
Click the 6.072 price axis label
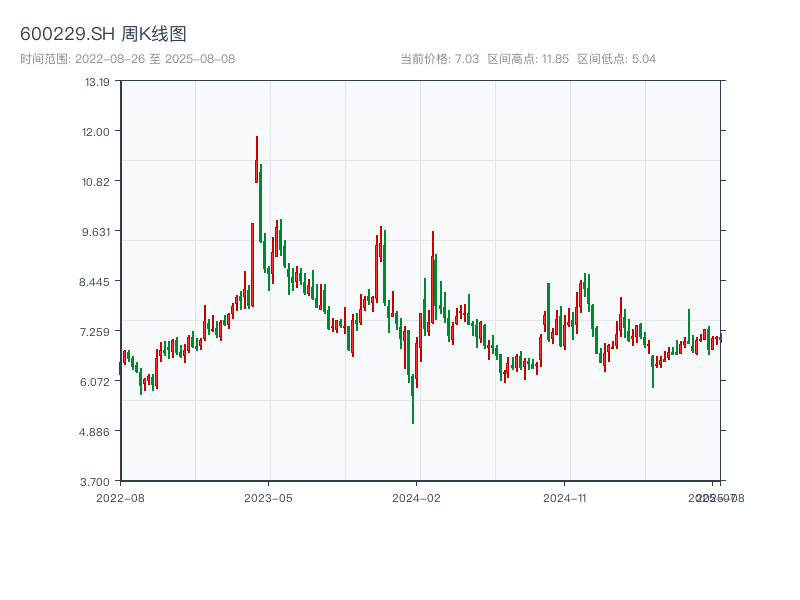tap(96, 381)
